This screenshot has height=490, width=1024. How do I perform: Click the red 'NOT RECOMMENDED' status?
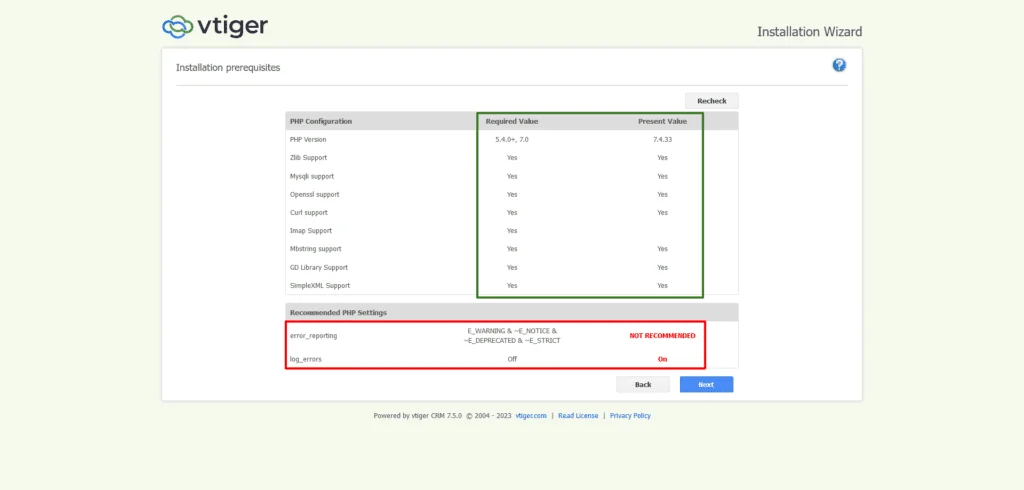(662, 335)
